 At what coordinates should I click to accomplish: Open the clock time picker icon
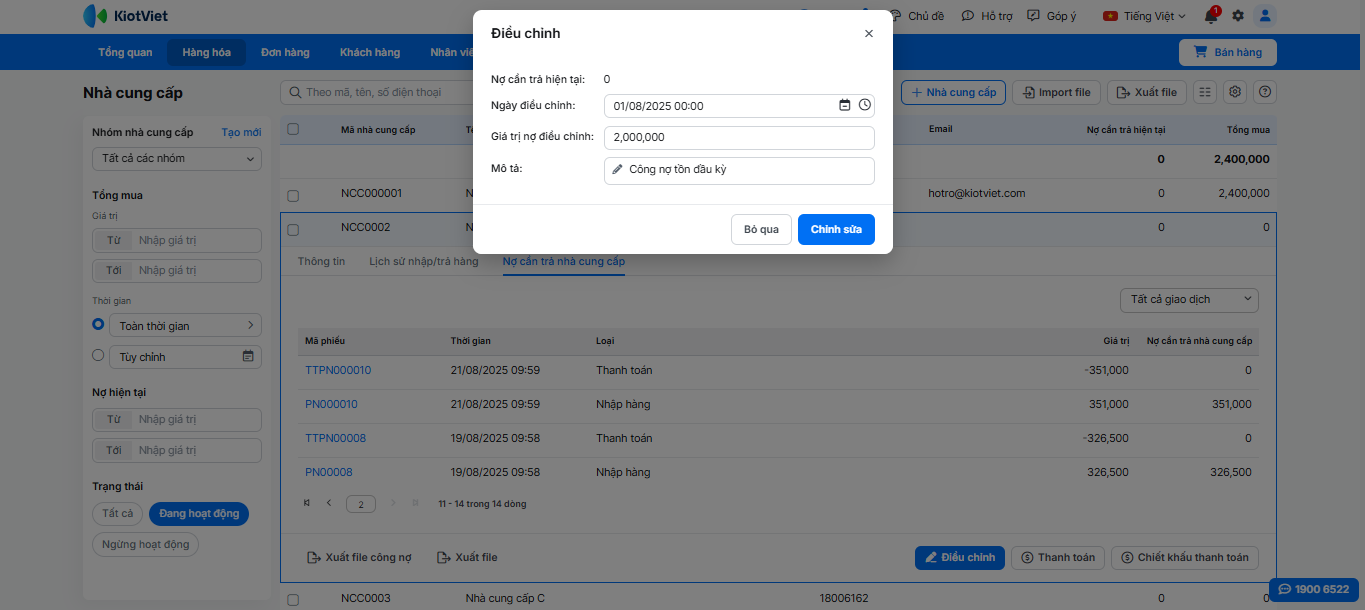coord(865,105)
